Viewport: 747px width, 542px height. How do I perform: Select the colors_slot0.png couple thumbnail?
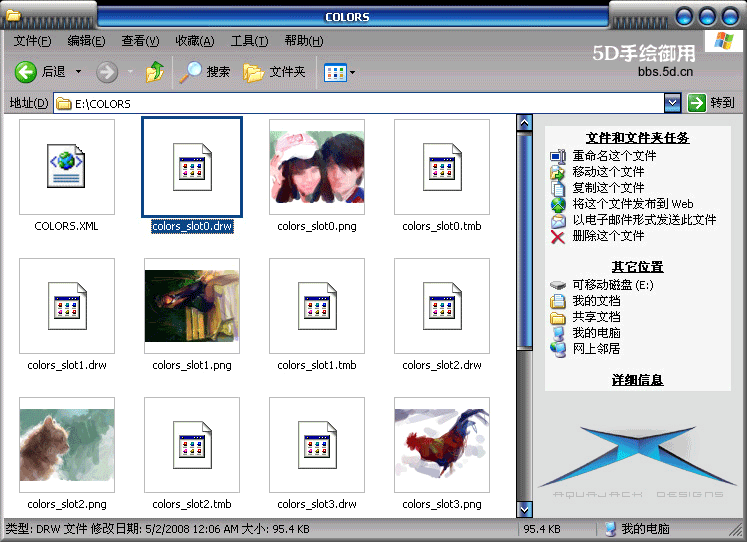click(317, 167)
